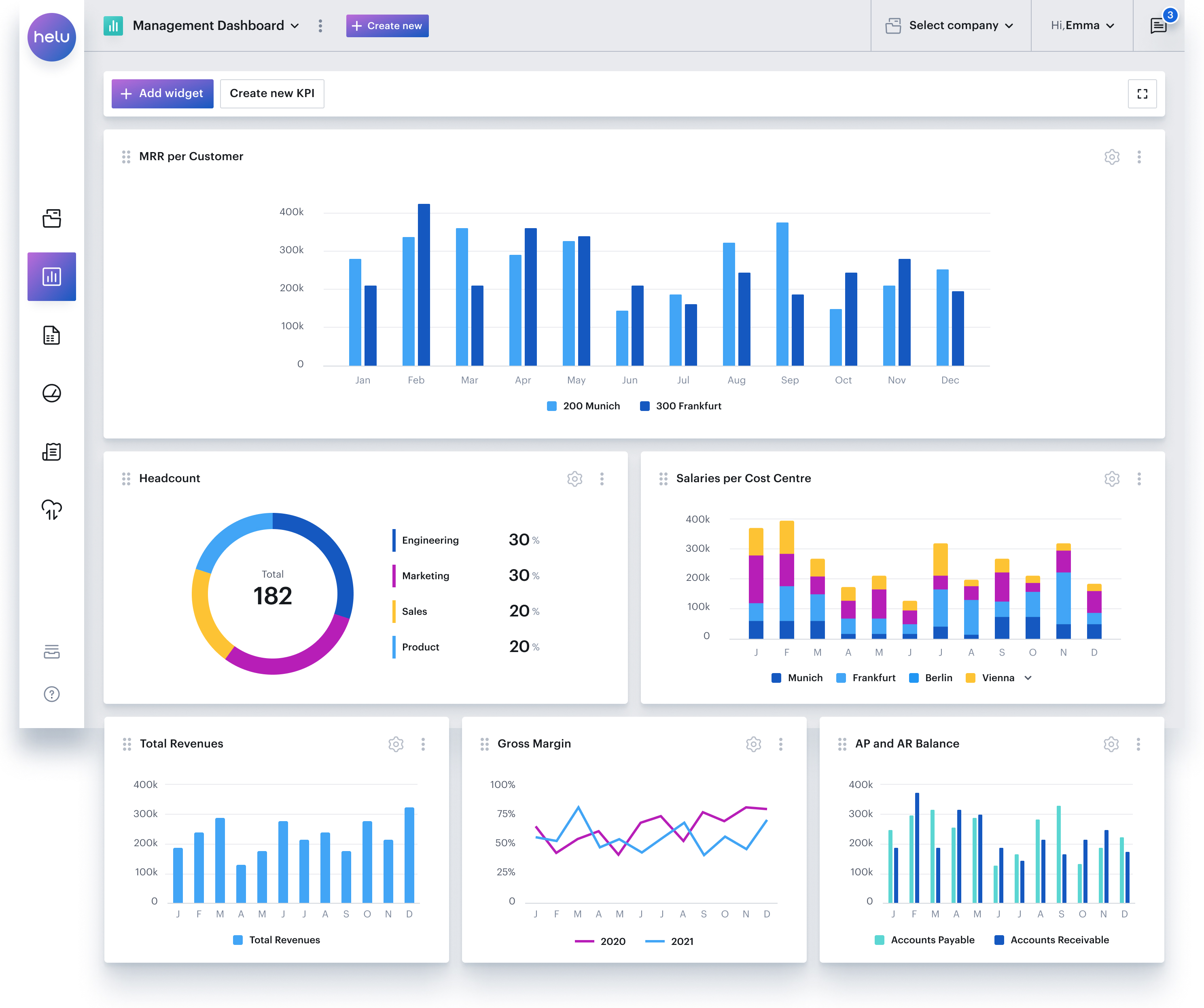Viewport: 1204px width, 1008px height.
Task: Click the helu logo
Action: 52,36
